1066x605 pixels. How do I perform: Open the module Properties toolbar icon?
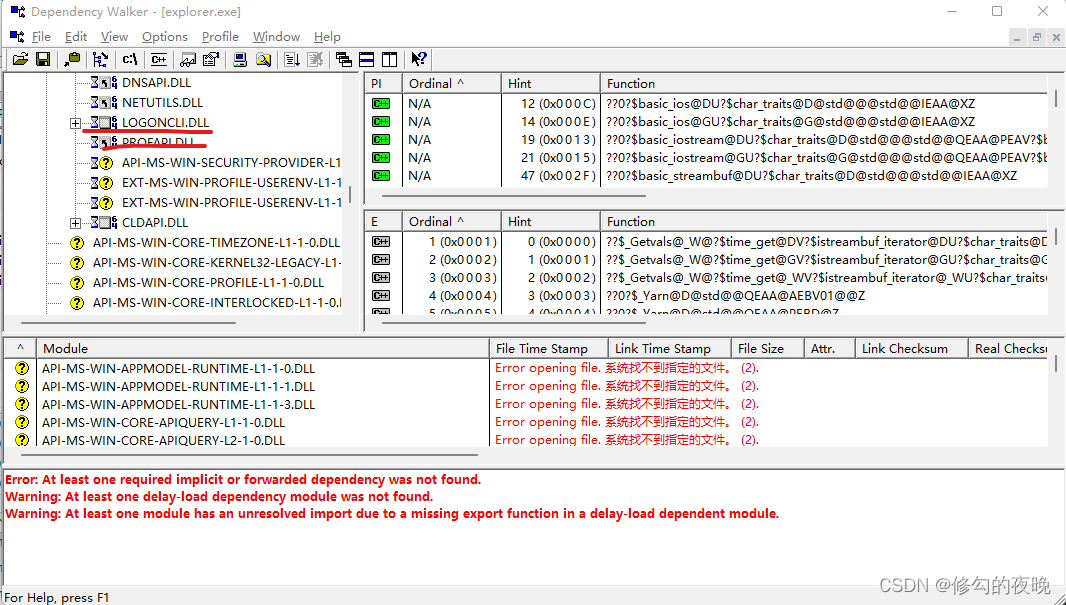point(211,59)
